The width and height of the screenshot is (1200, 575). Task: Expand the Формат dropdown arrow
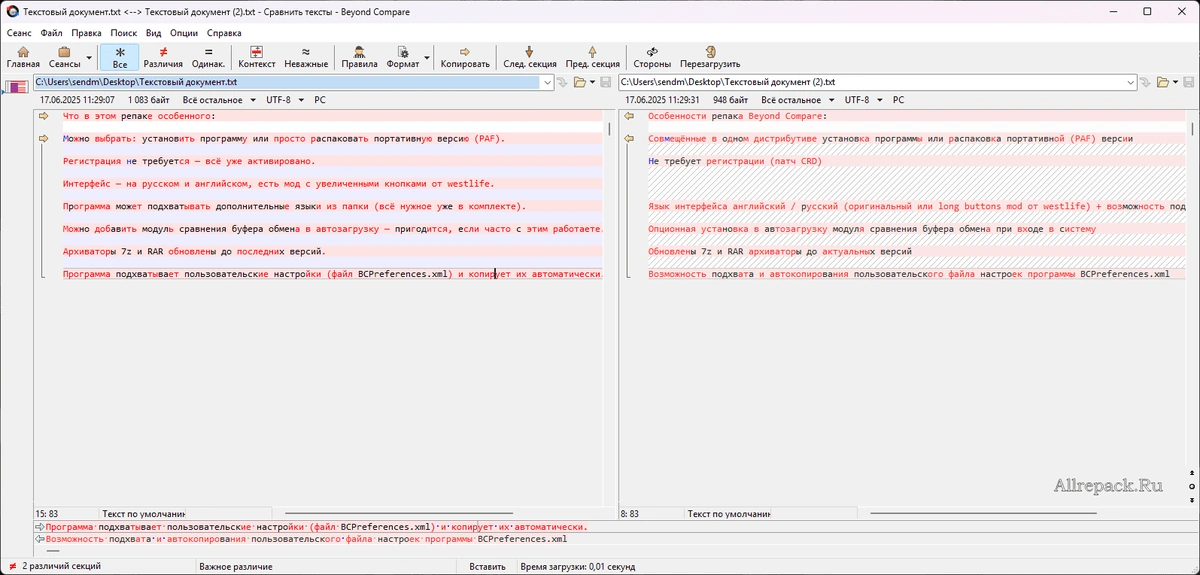[427, 57]
